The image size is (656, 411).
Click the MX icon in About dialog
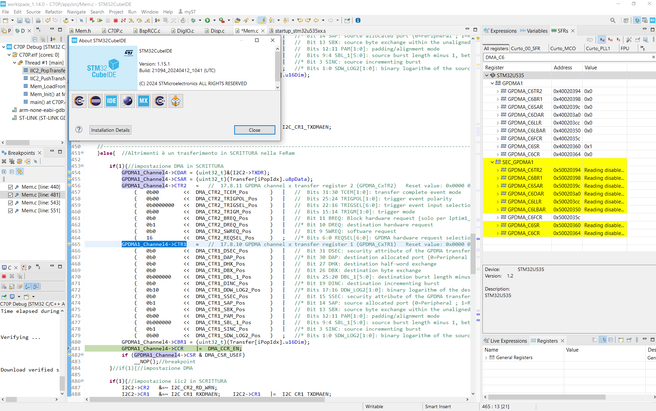(144, 101)
